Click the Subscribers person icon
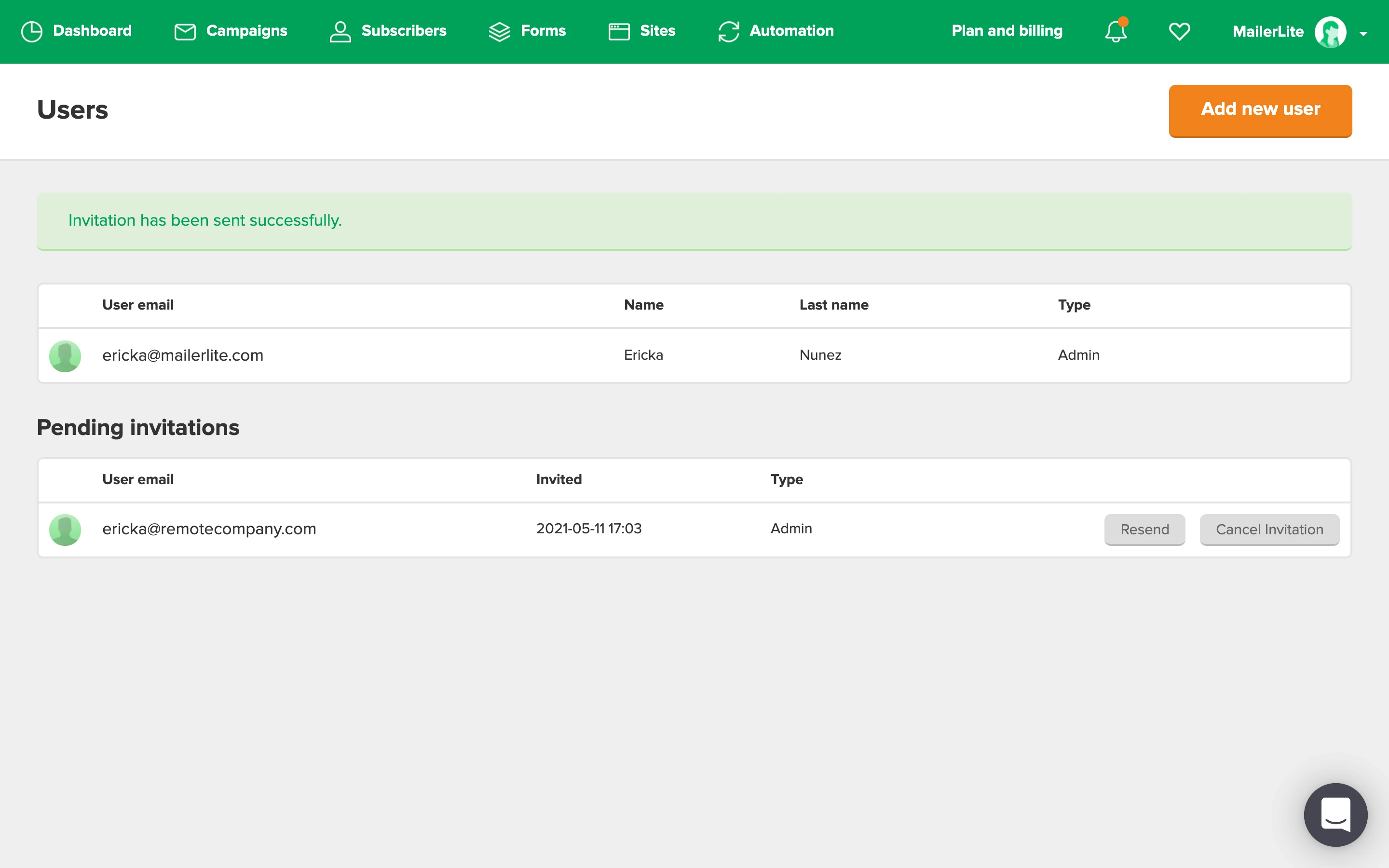Screen dimensions: 1389x868 point(340,31)
